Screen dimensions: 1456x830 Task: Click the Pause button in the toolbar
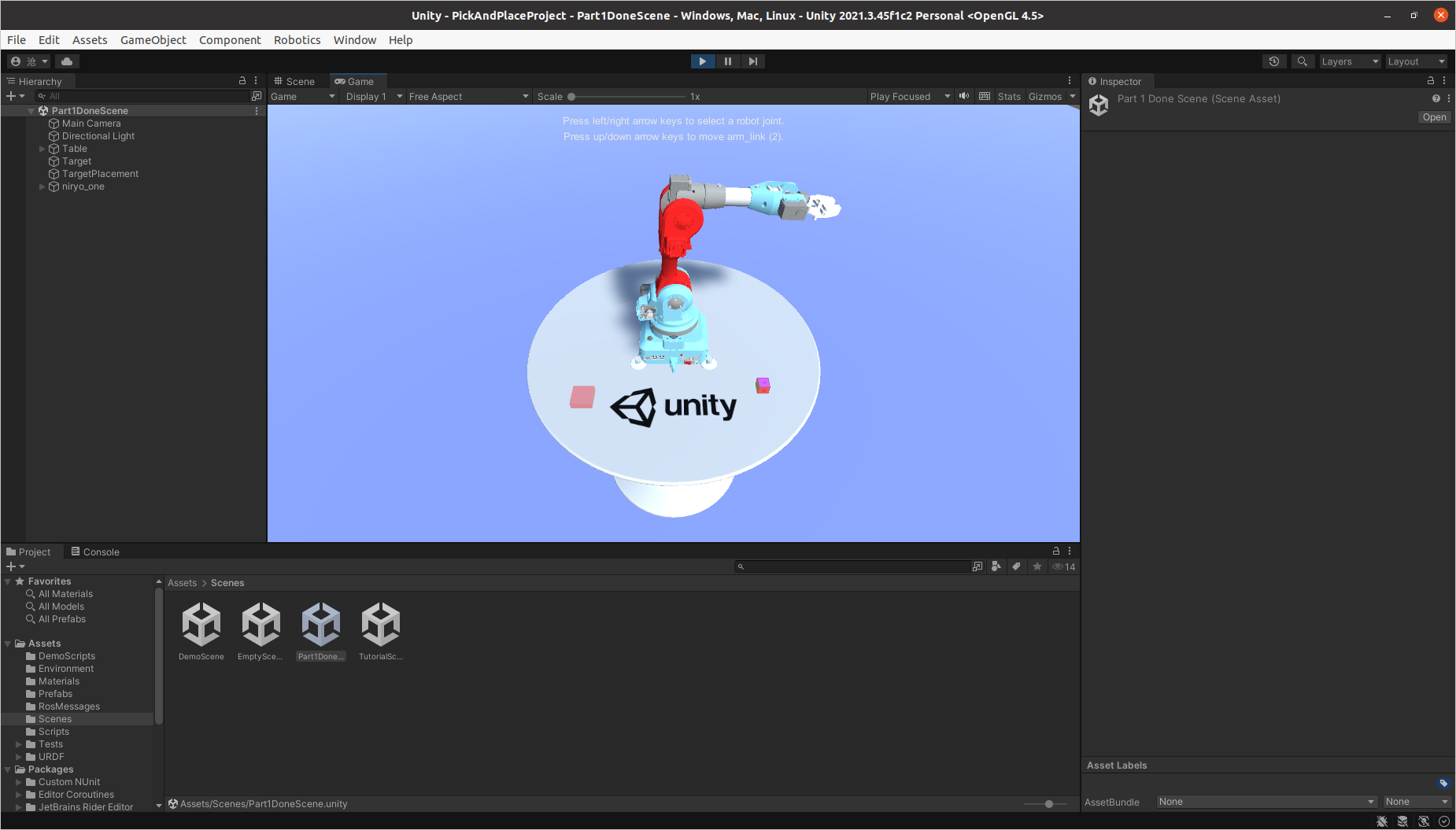point(728,61)
